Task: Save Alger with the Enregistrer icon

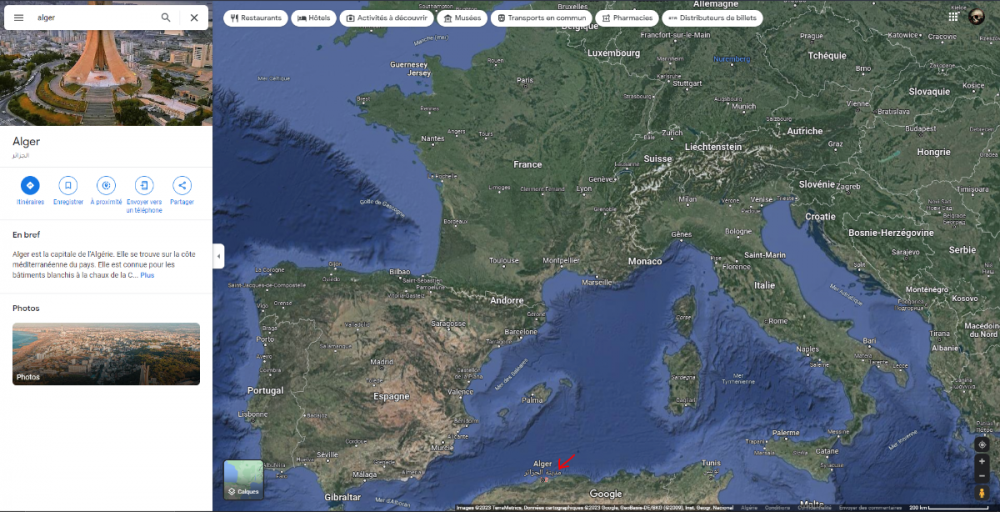Action: (68, 185)
